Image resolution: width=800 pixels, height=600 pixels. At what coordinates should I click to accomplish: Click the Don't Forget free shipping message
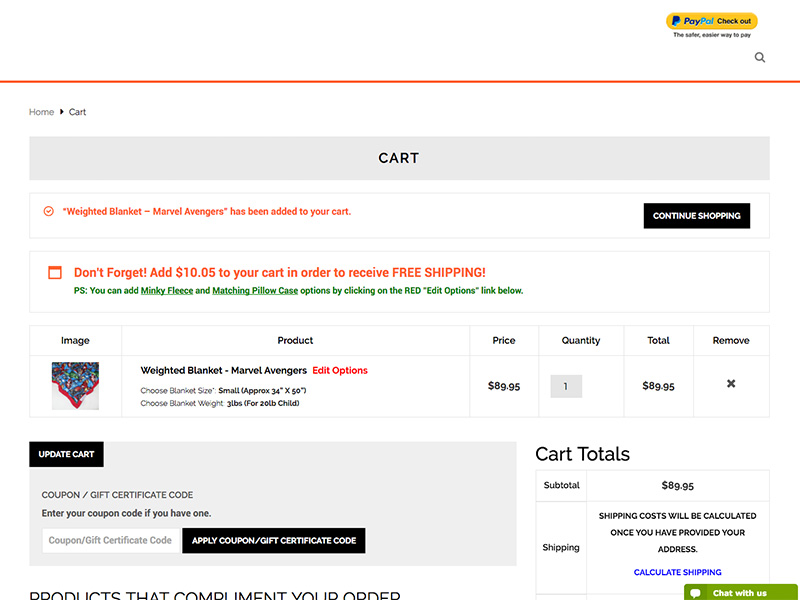click(280, 272)
